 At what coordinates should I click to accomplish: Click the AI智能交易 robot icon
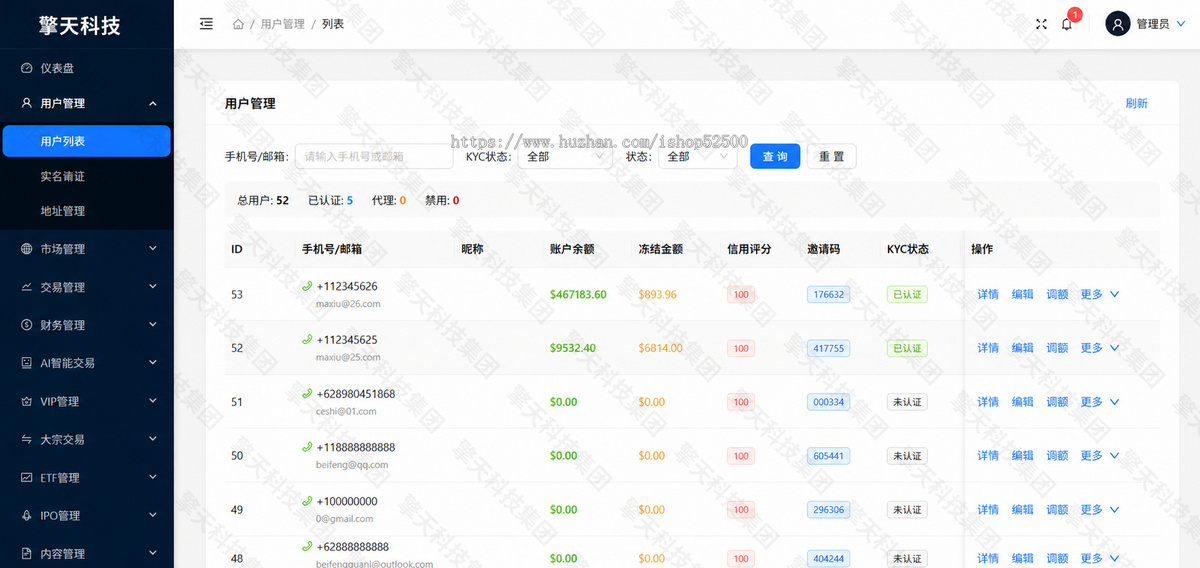click(27, 363)
